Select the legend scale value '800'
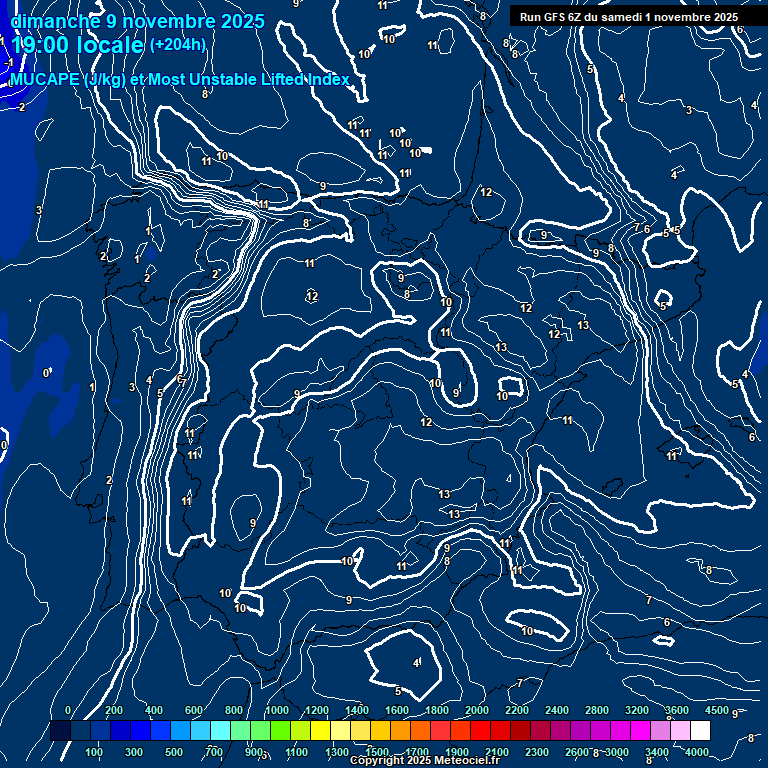768x768 pixels. [x=234, y=710]
